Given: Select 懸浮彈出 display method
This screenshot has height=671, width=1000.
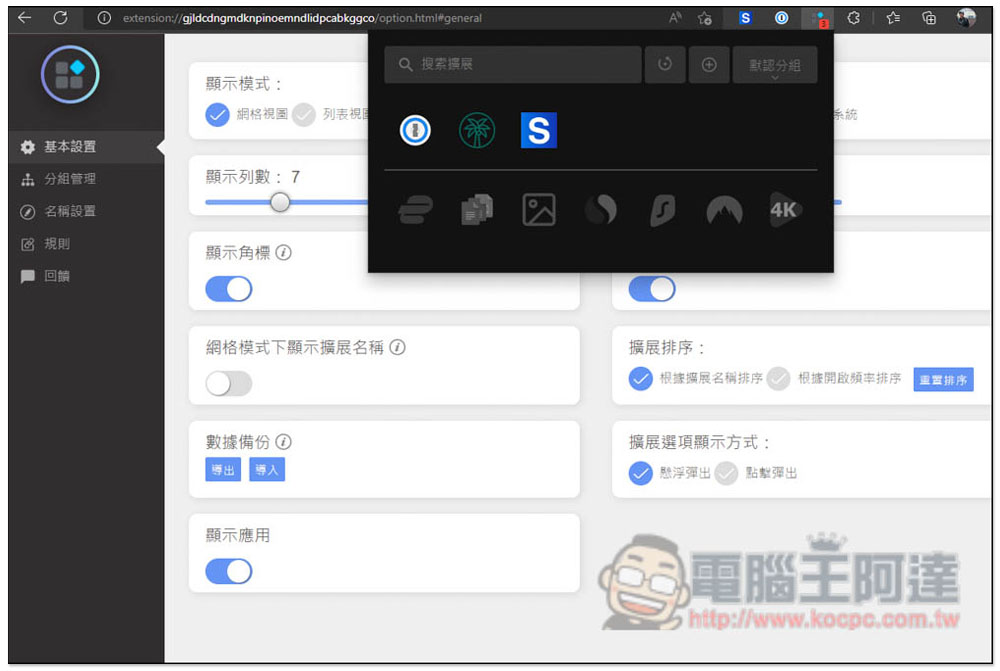Looking at the screenshot, I should (640, 473).
